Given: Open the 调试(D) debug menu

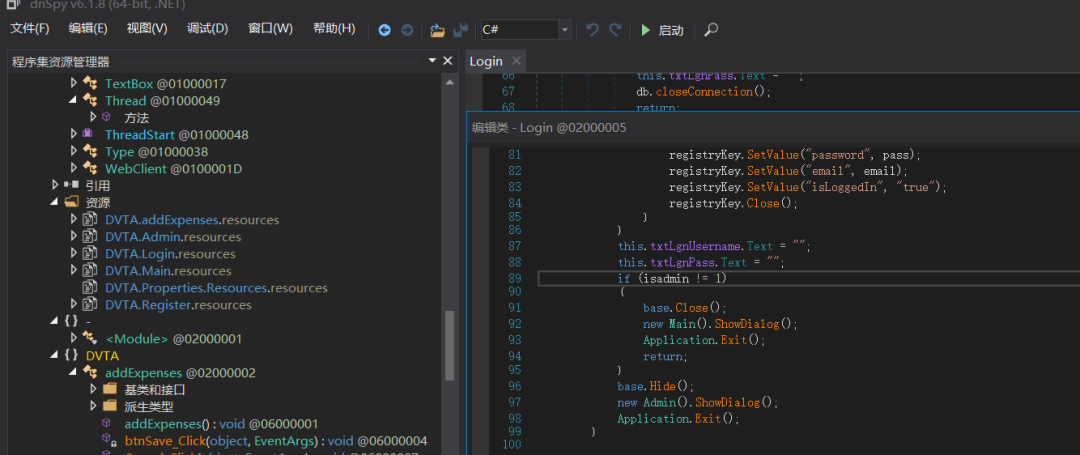Looking at the screenshot, I should coord(207,28).
